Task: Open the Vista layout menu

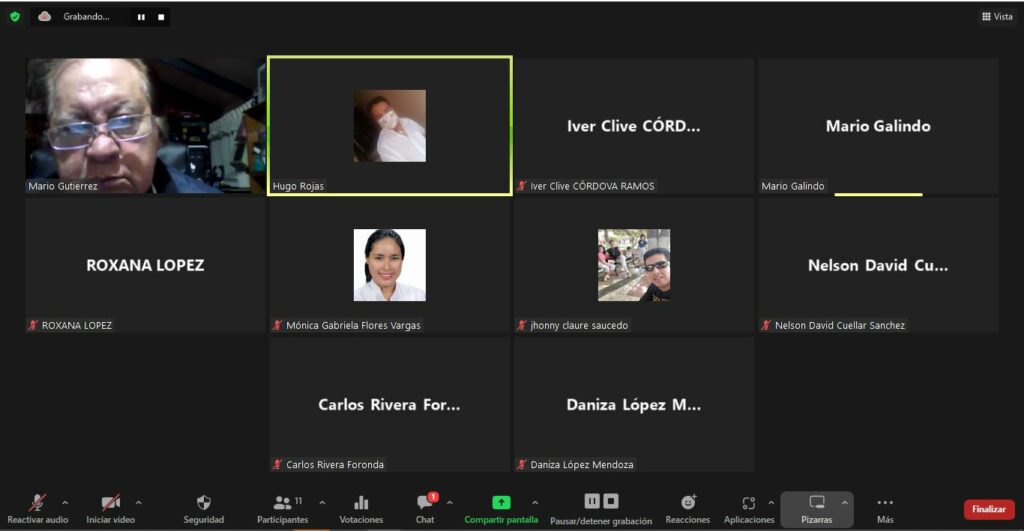Action: pyautogui.click(x=997, y=16)
